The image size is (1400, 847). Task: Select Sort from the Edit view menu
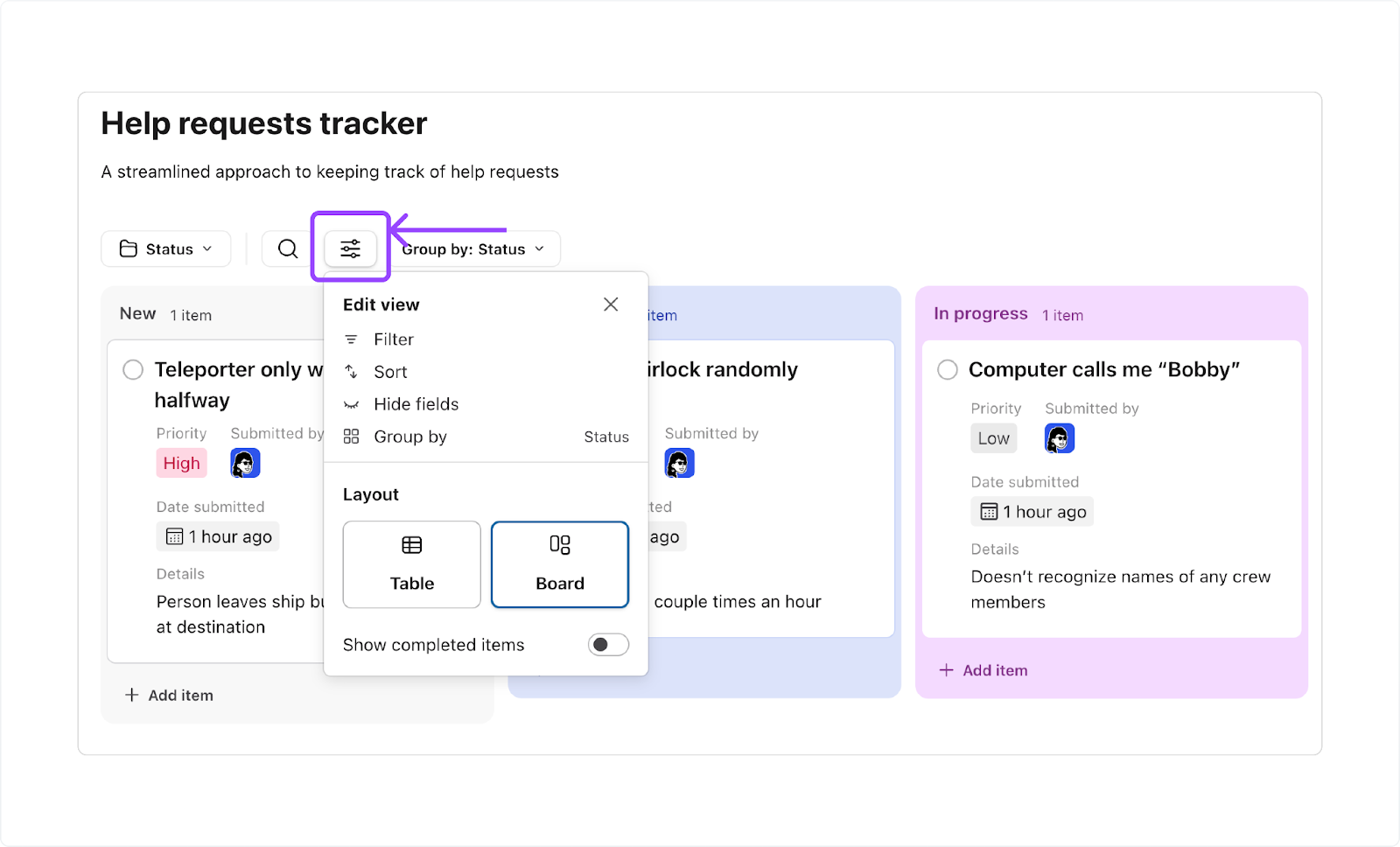(390, 371)
